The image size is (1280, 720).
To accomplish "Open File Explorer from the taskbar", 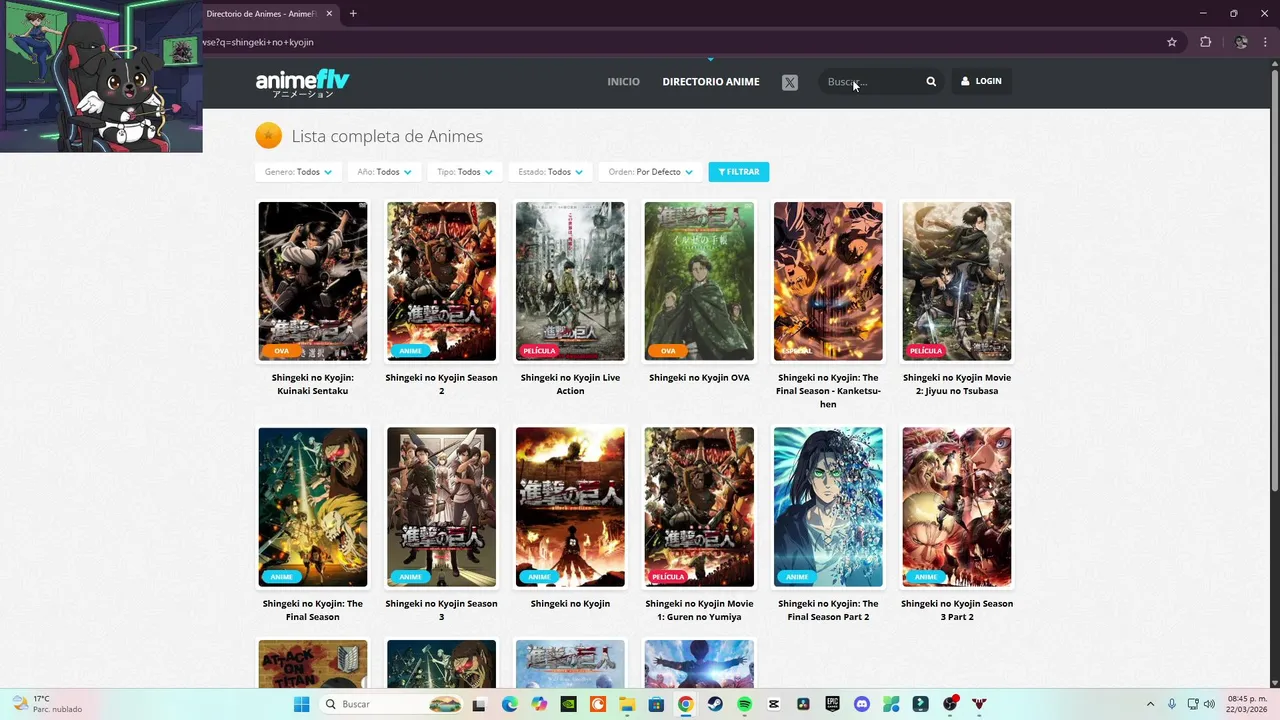I will coord(627,704).
